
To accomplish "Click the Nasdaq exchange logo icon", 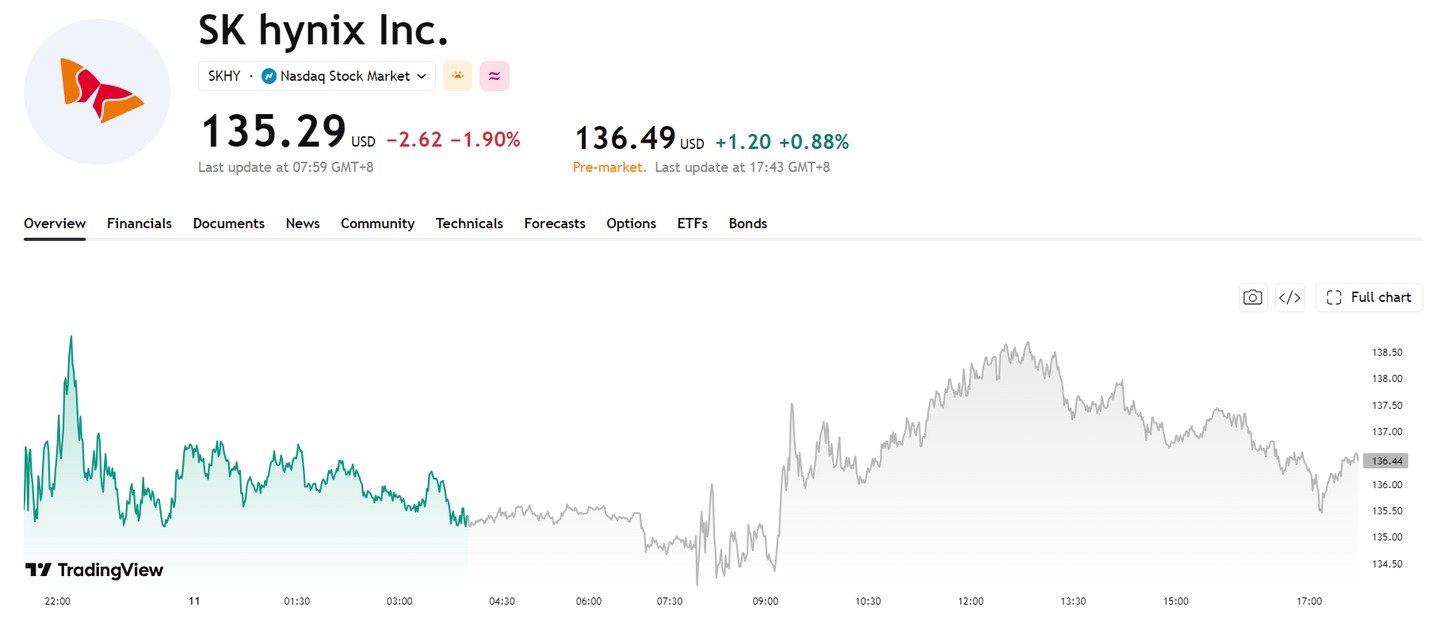I will click(x=268, y=76).
